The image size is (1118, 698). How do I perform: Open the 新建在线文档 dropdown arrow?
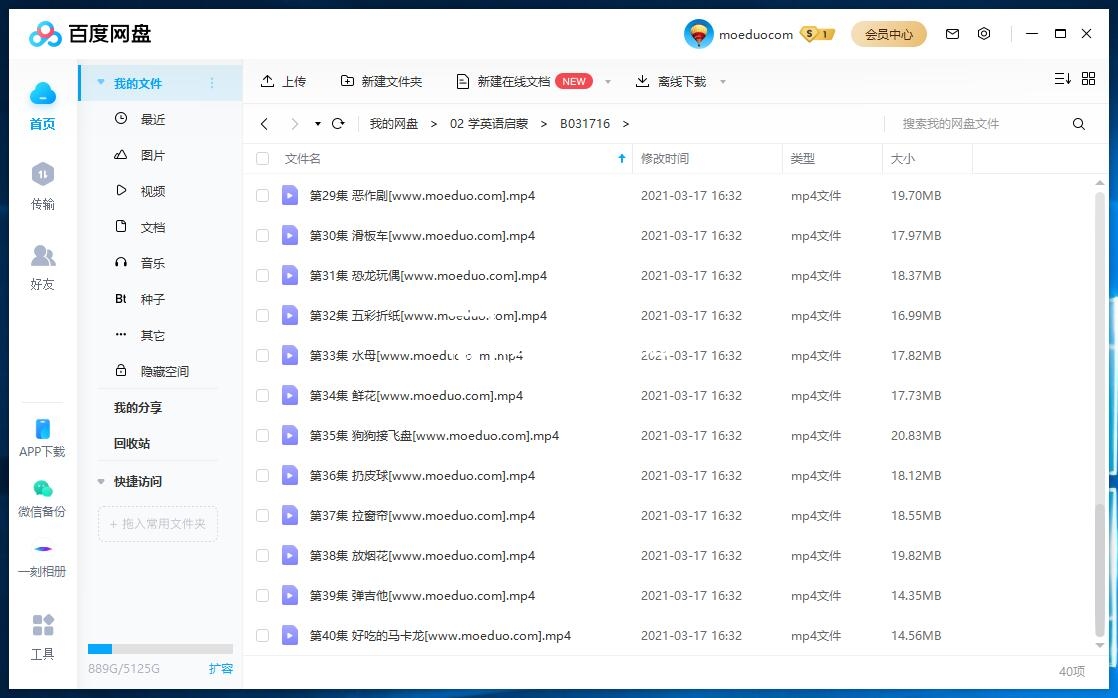(x=607, y=81)
